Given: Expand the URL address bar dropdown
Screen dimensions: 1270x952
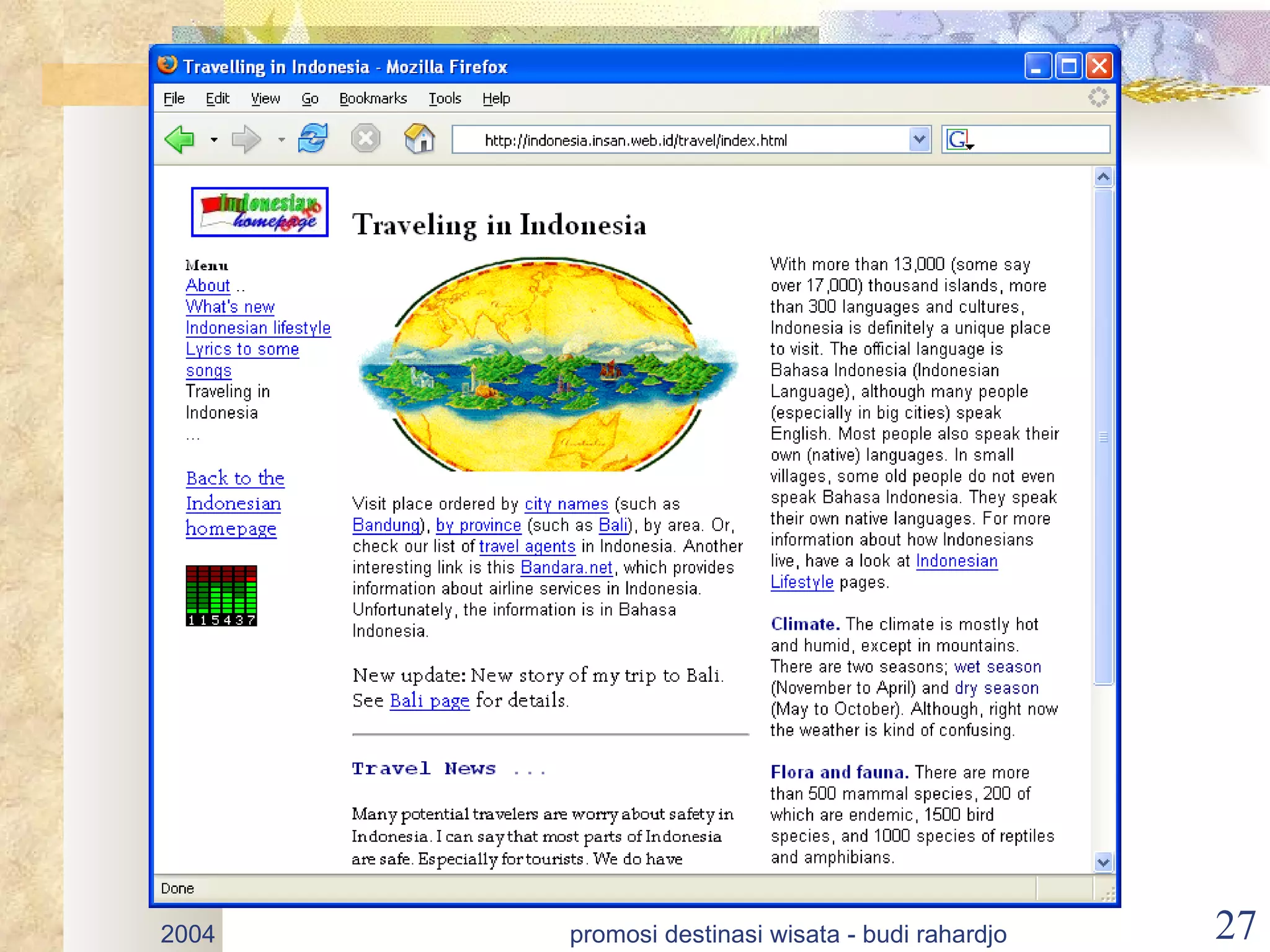Looking at the screenshot, I should point(919,139).
